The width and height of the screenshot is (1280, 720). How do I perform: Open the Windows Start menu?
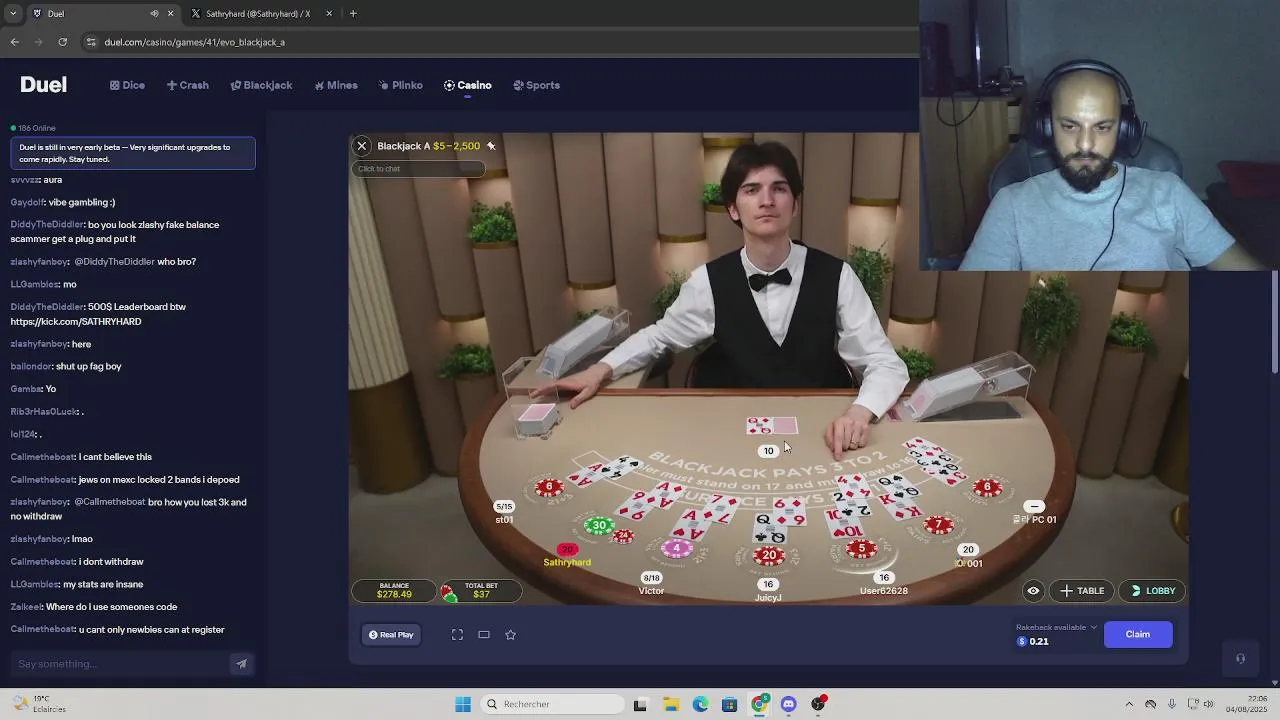(x=463, y=704)
